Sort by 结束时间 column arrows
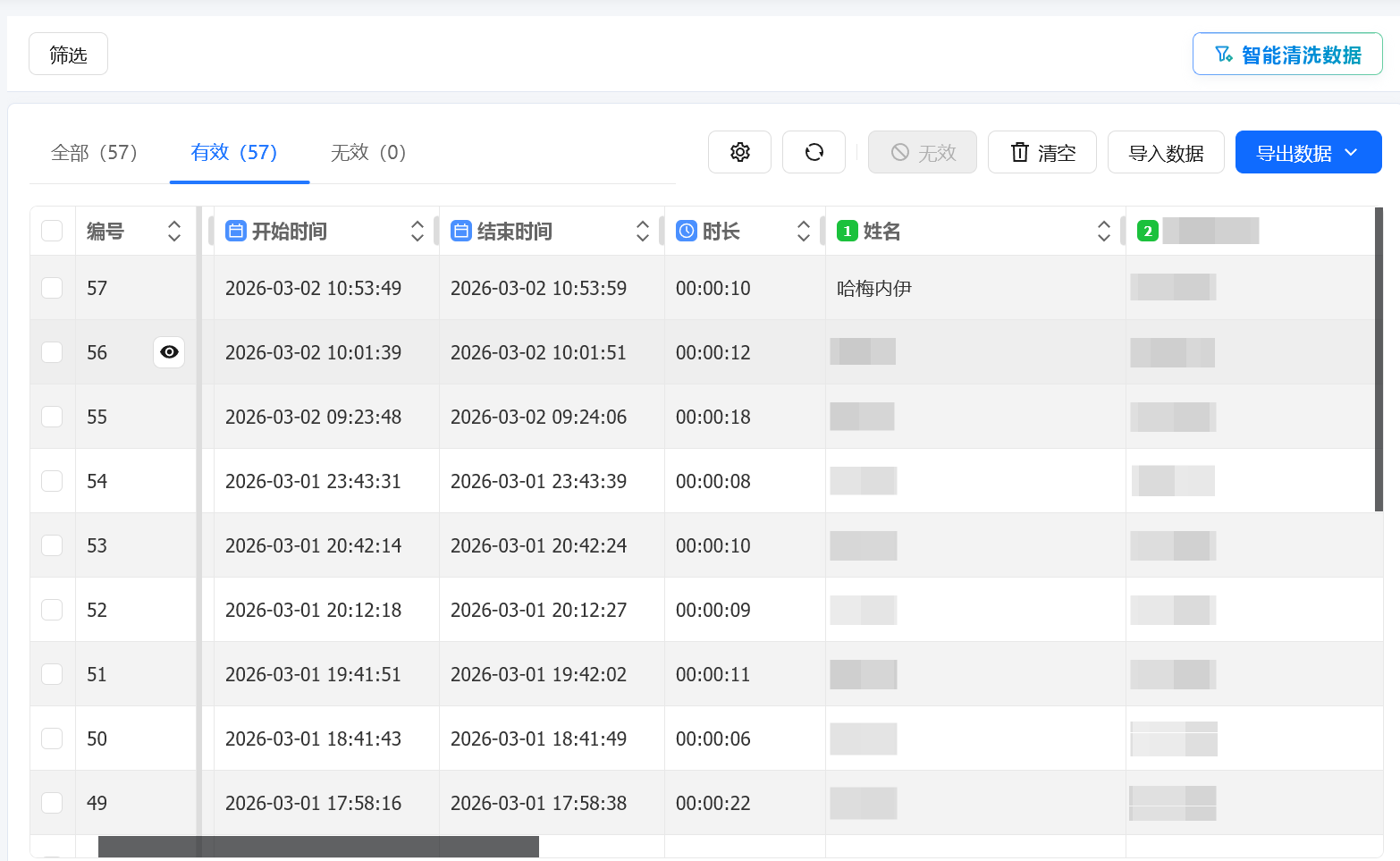This screenshot has height=861, width=1400. [643, 232]
